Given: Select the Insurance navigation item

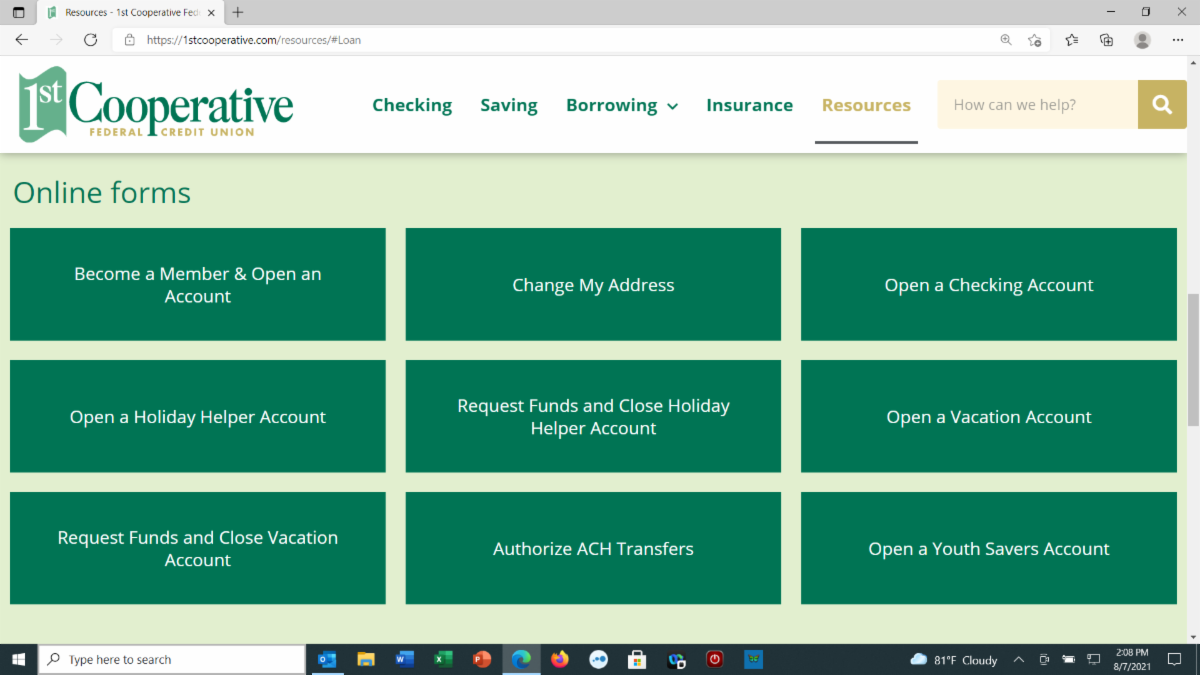Looking at the screenshot, I should pyautogui.click(x=749, y=105).
